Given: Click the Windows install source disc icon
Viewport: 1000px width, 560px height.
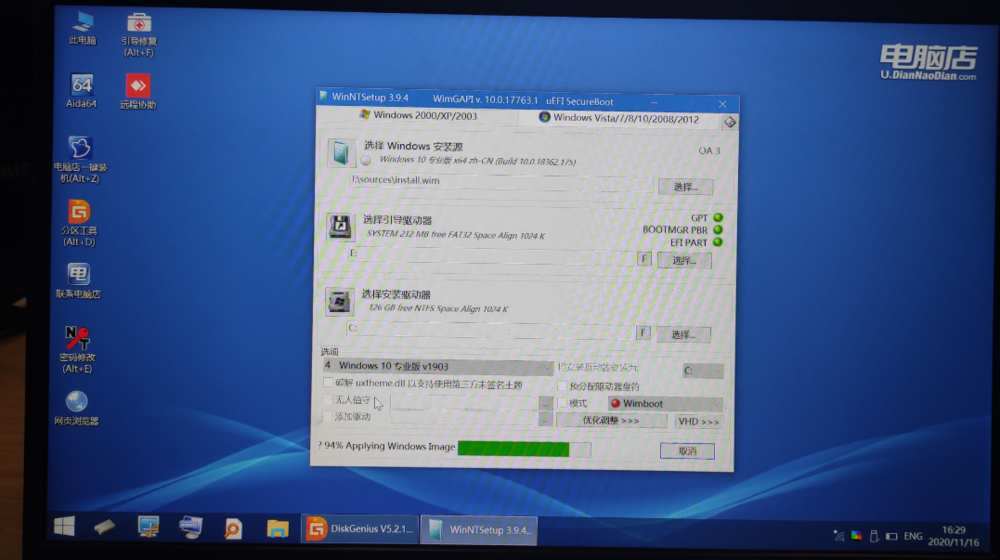Looking at the screenshot, I should (341, 152).
